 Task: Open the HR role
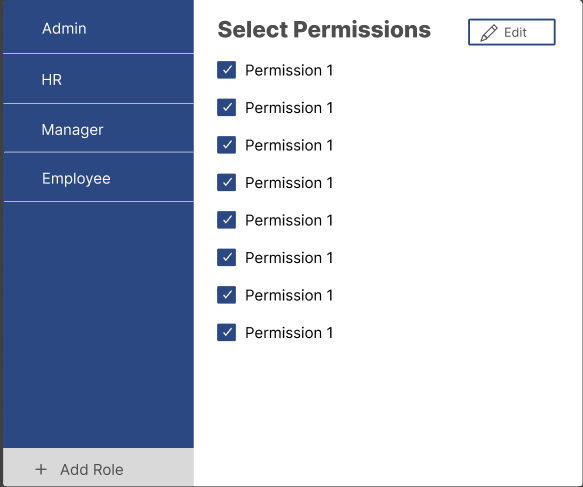click(x=99, y=79)
